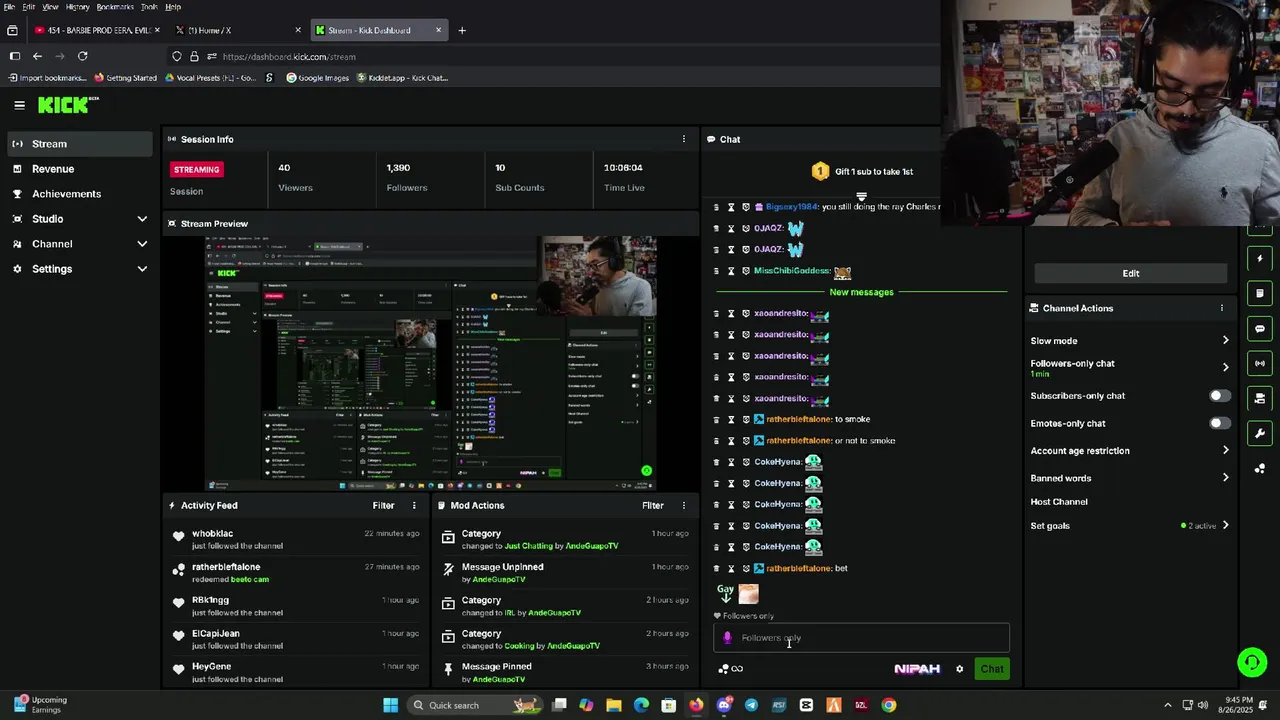Click the three-dots cluster icon in right sidebar
Image resolution: width=1280 pixels, height=720 pixels.
(1260, 468)
